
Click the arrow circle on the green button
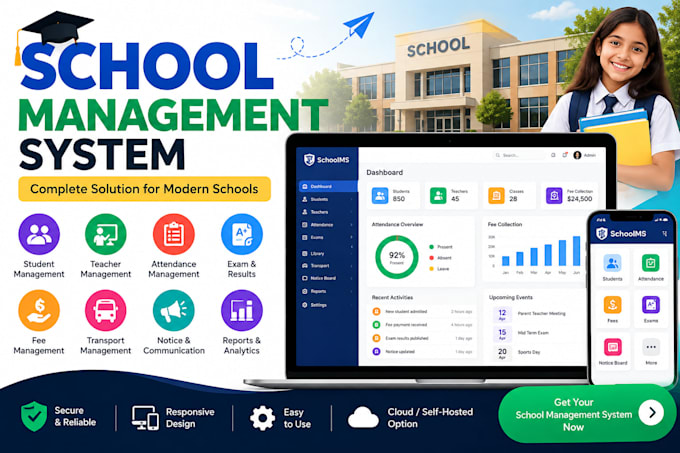pos(651,413)
